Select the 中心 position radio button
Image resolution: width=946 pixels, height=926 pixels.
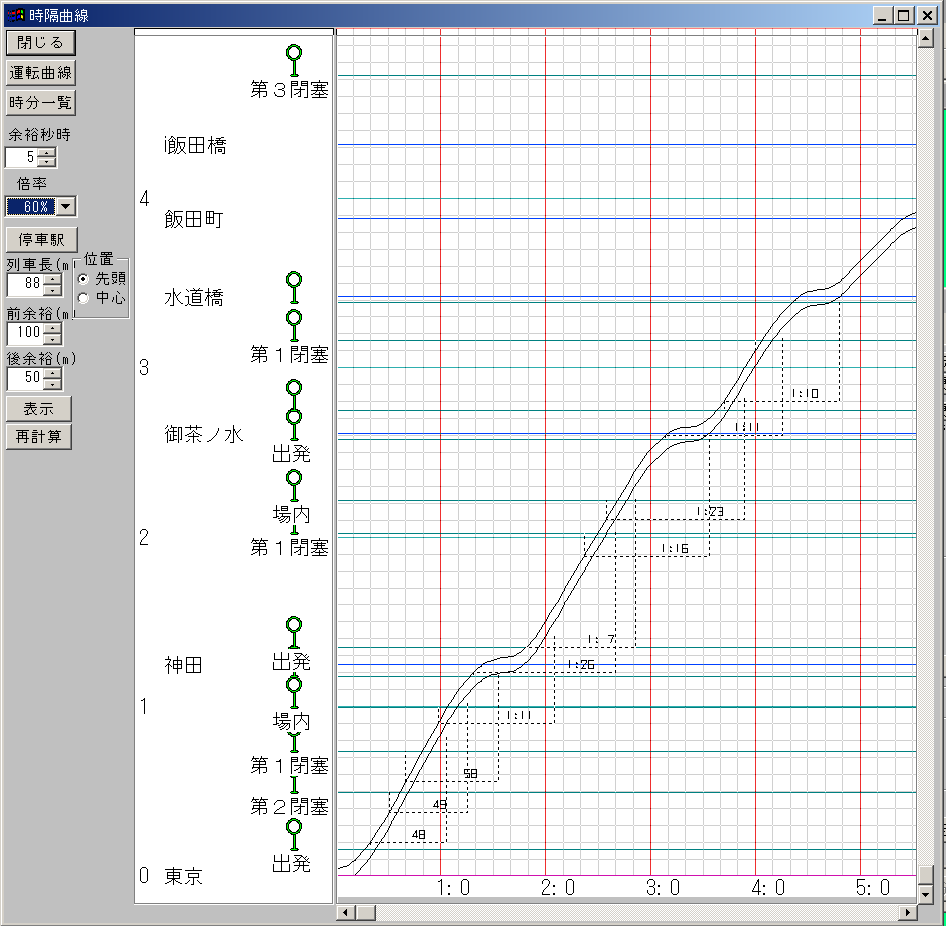click(x=84, y=298)
